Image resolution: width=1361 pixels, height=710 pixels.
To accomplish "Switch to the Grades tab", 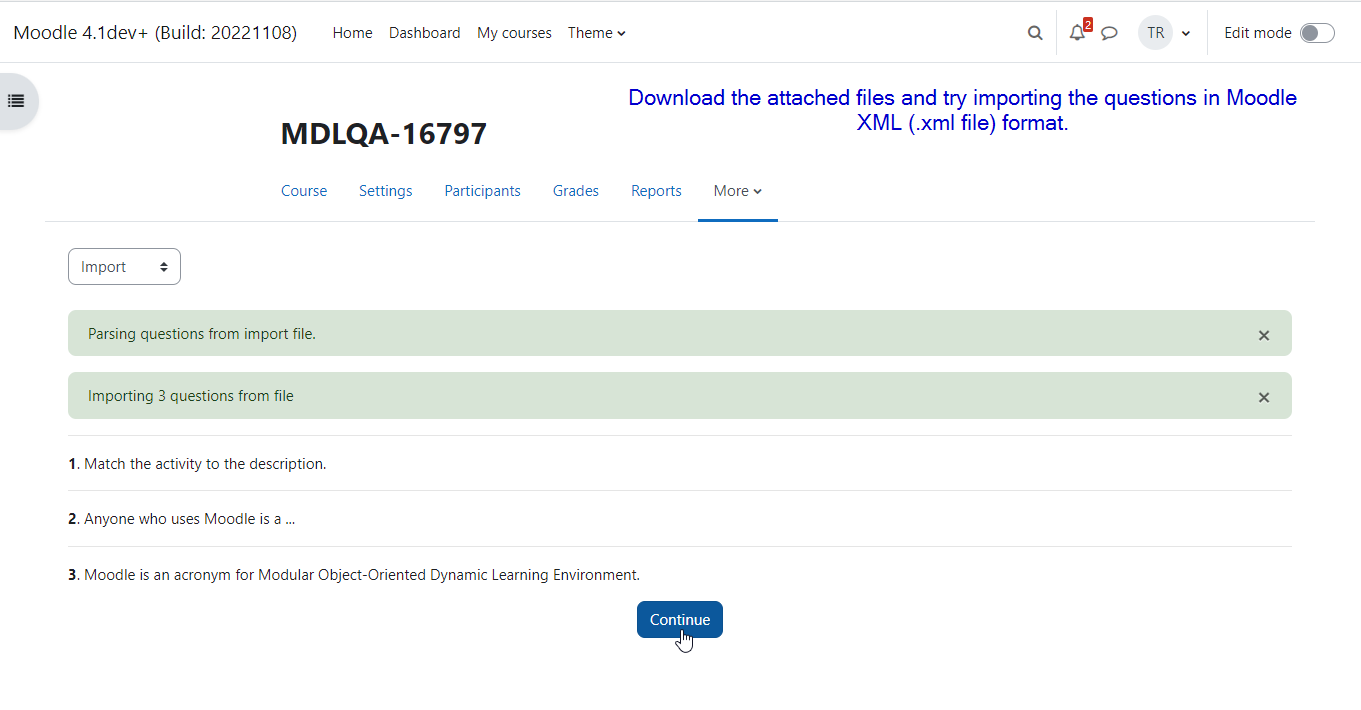I will [576, 191].
